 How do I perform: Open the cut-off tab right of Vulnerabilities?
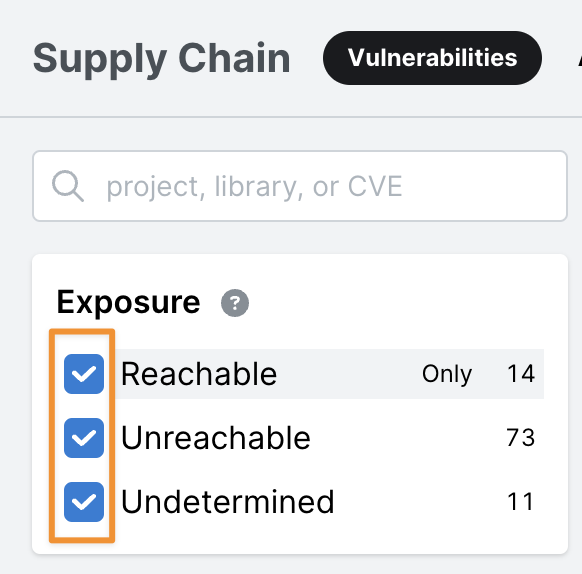tap(579, 58)
